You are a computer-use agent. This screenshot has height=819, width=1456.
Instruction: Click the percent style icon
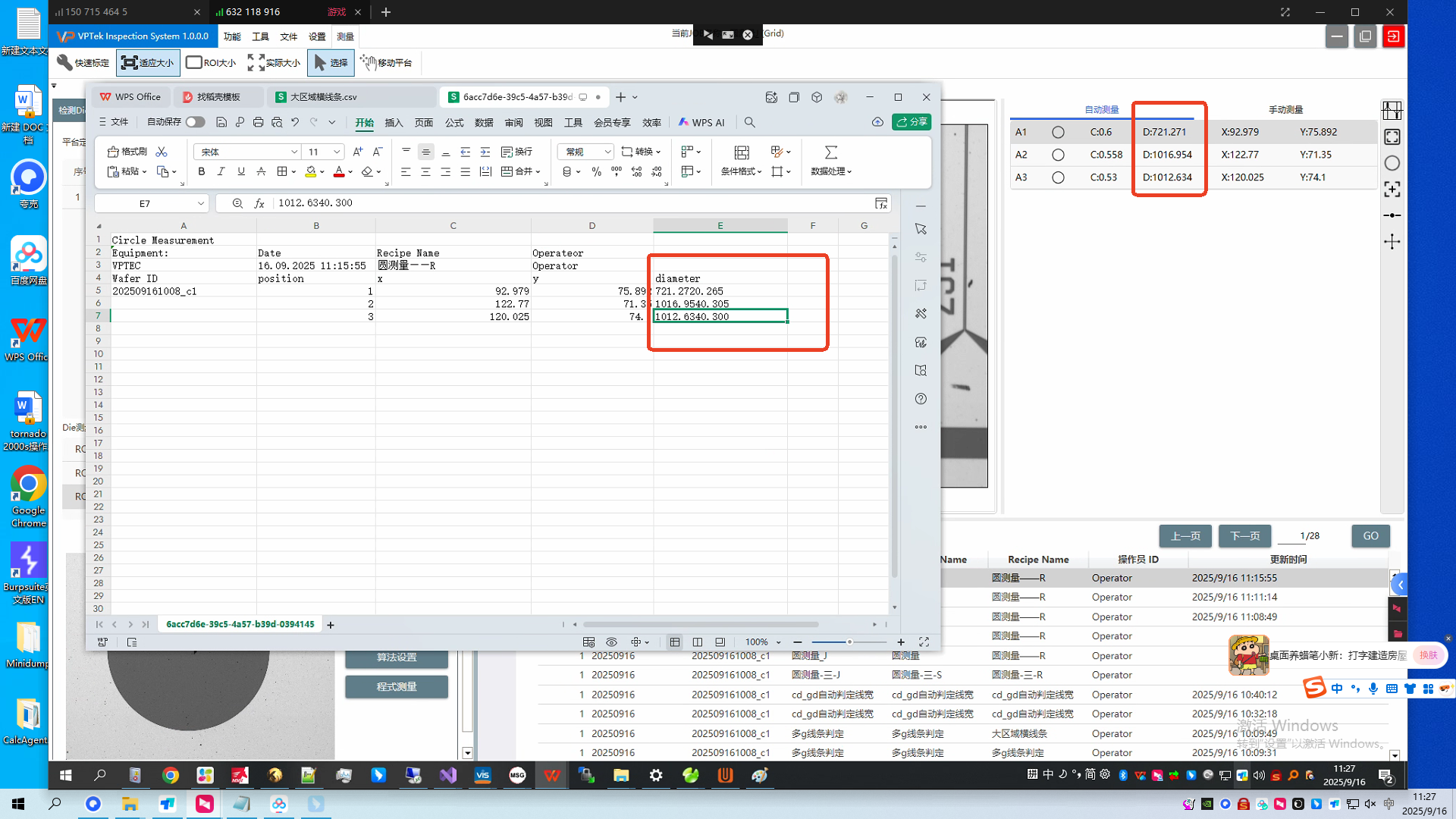pyautogui.click(x=597, y=172)
